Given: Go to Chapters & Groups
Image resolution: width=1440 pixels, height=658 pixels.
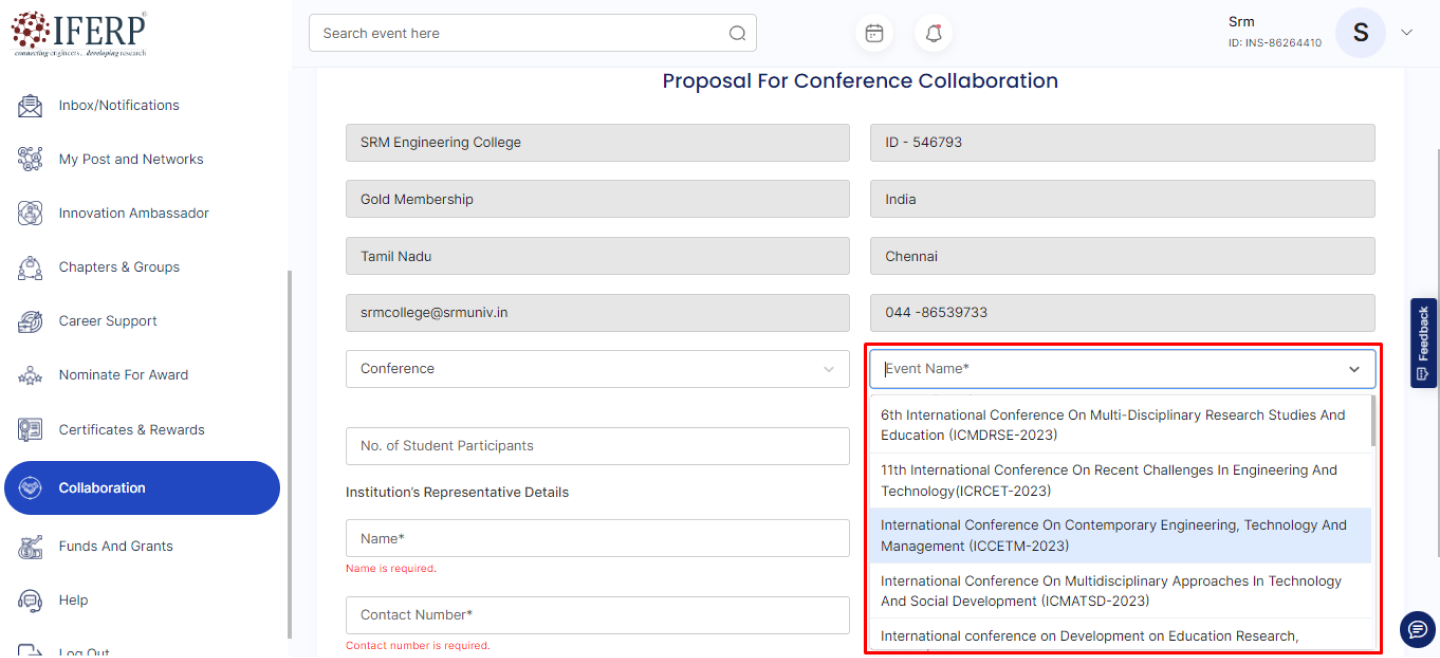Looking at the screenshot, I should pyautogui.click(x=119, y=267).
